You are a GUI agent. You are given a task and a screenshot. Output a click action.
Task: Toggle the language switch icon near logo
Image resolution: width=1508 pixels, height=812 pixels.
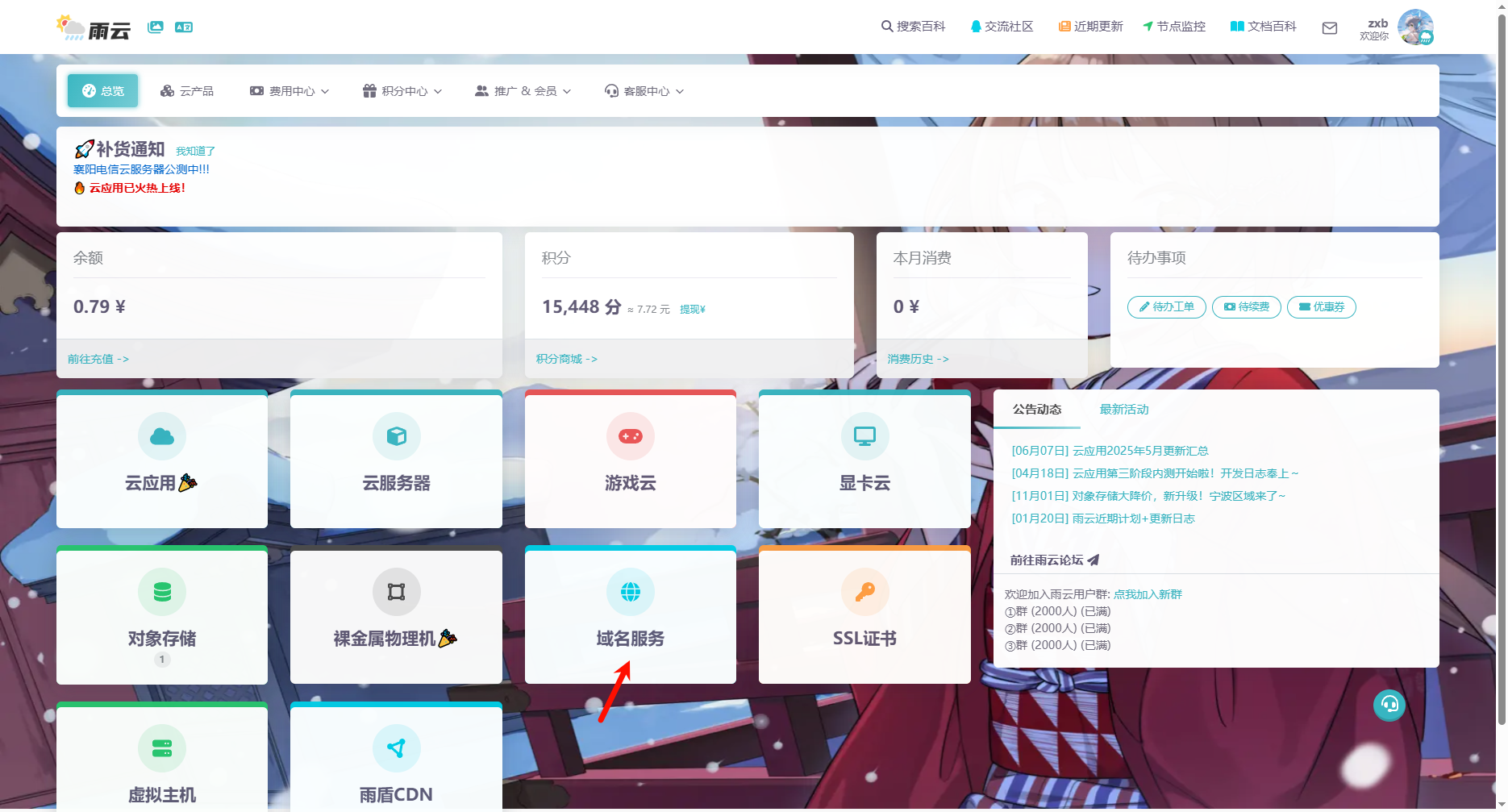184,27
